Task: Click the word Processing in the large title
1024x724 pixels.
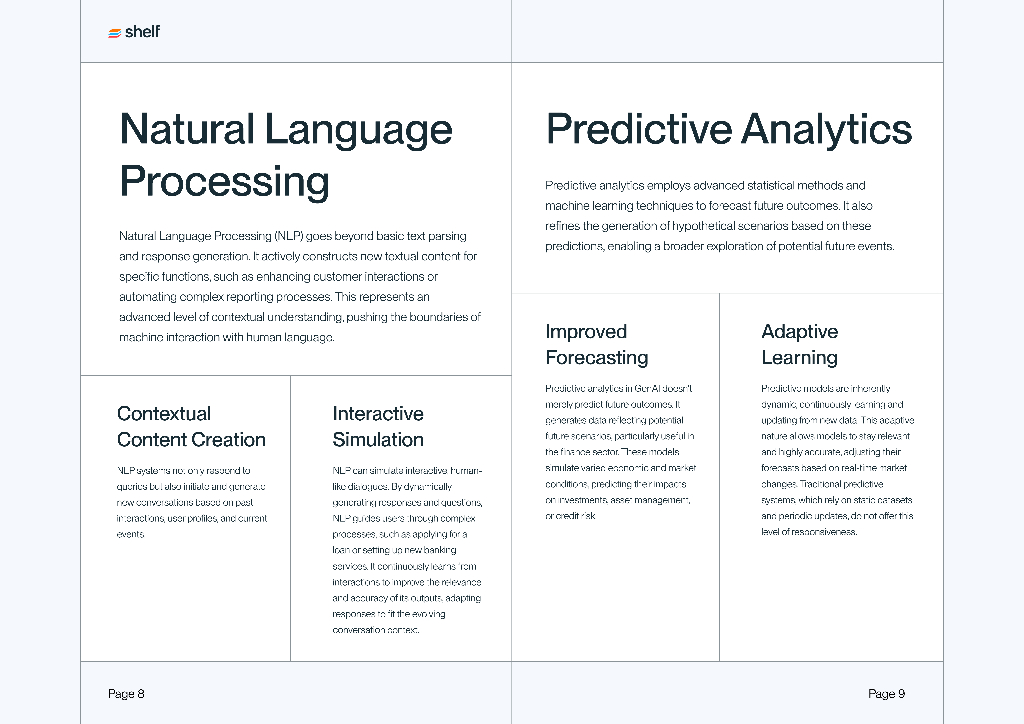Action: click(224, 182)
